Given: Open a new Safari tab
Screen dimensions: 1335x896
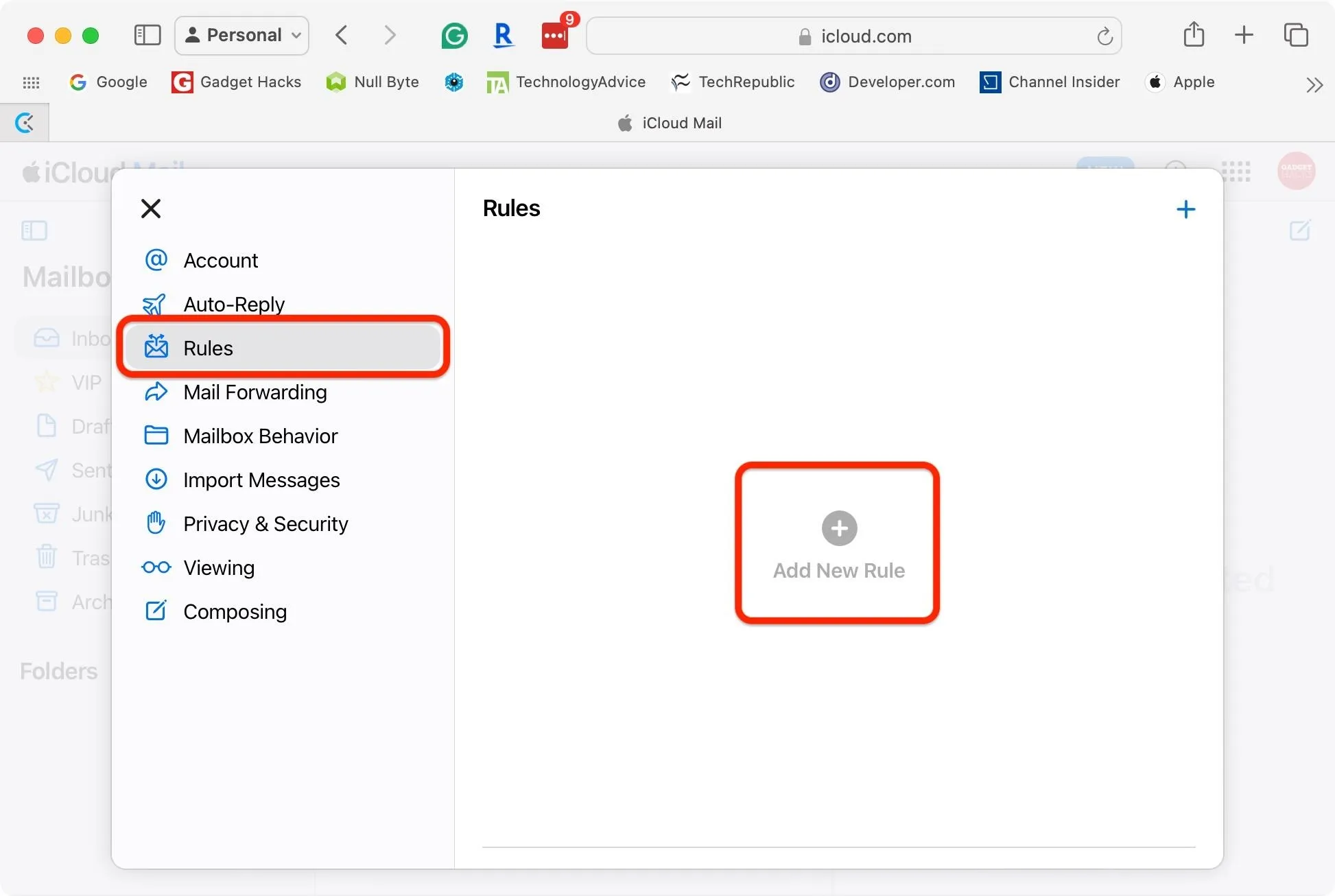Looking at the screenshot, I should [x=1244, y=34].
